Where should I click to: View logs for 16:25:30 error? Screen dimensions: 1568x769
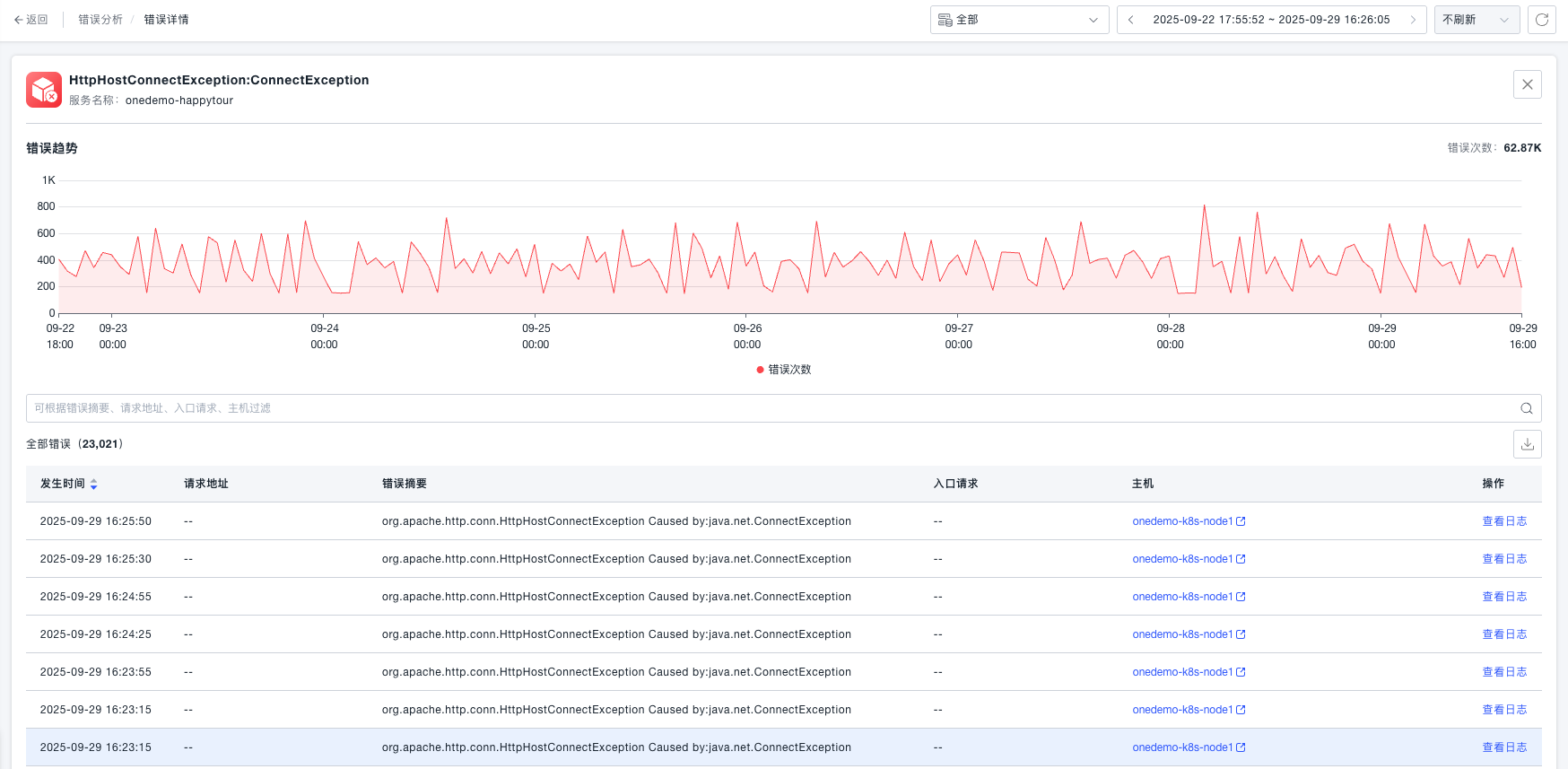[1503, 559]
